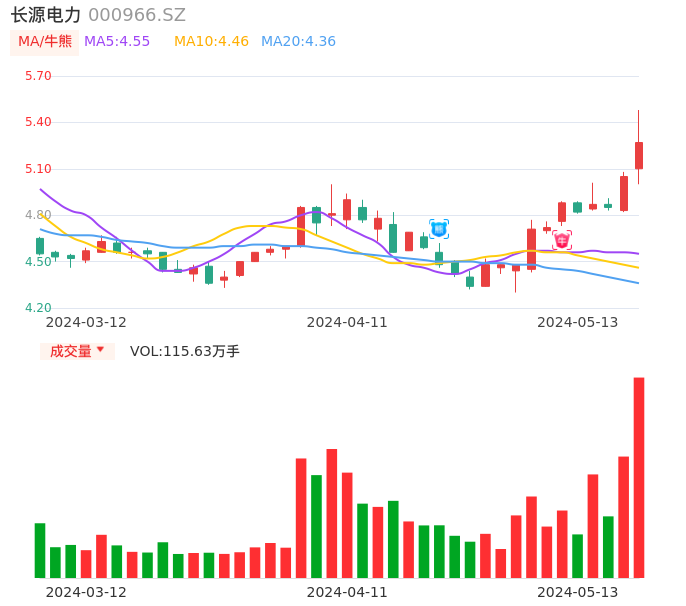This screenshot has width=686, height=606.
Task: Click the stock code 000966.SZ
Action: click(x=137, y=15)
